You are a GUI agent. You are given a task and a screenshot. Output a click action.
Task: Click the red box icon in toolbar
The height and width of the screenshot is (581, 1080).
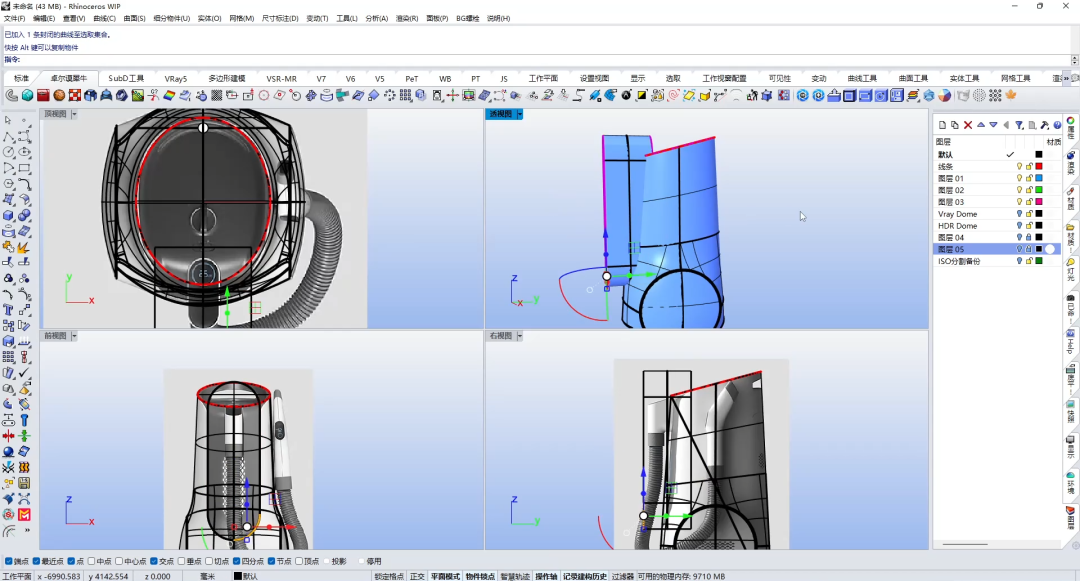43,96
